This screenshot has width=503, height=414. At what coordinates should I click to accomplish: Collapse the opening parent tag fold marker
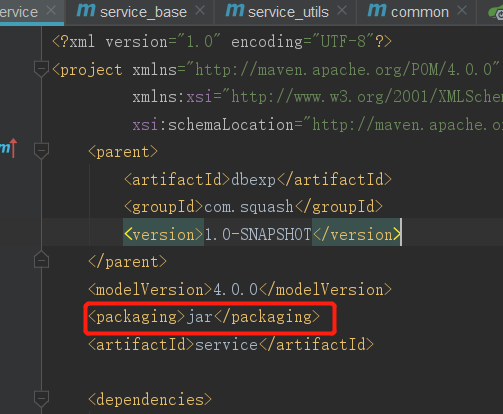pos(41,151)
